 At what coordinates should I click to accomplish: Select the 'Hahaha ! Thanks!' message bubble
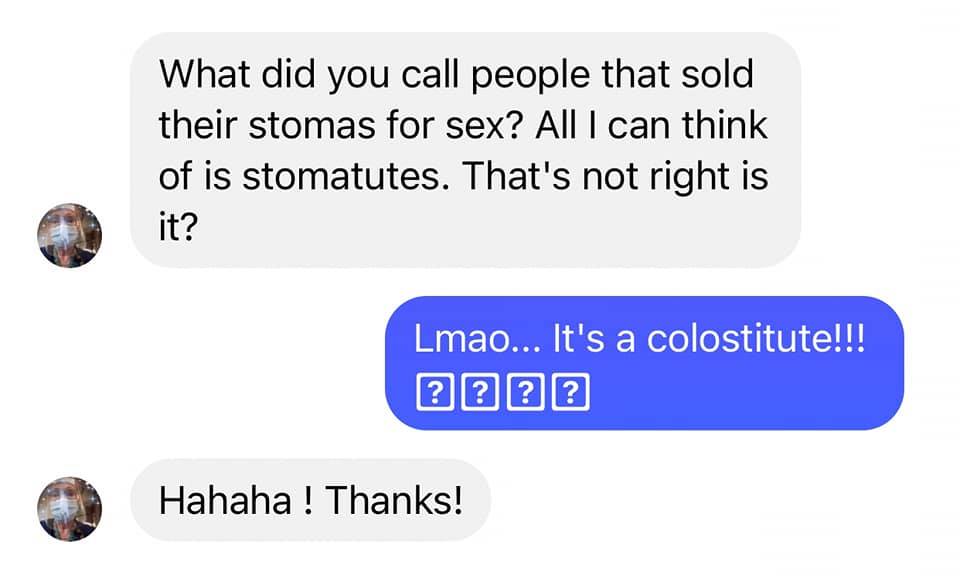[310, 500]
